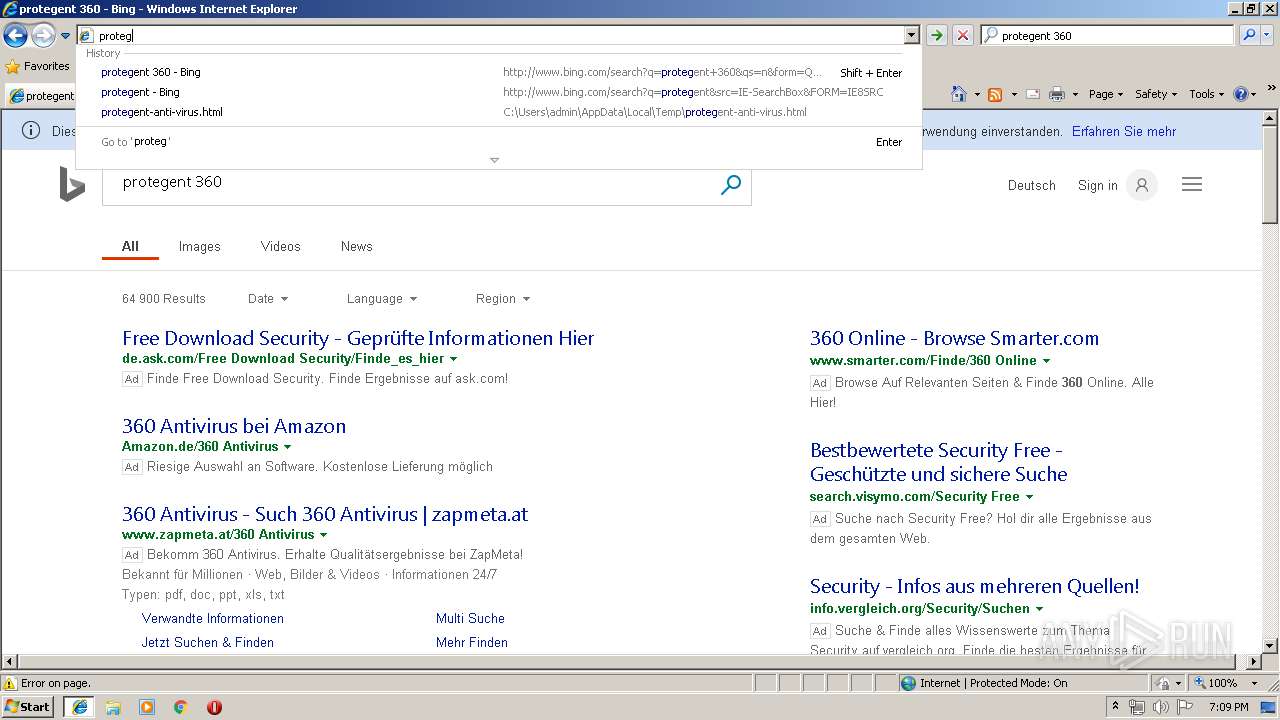Open '360 Antivirus bei Amazon' result
Image resolution: width=1280 pixels, height=720 pixels.
tap(234, 426)
